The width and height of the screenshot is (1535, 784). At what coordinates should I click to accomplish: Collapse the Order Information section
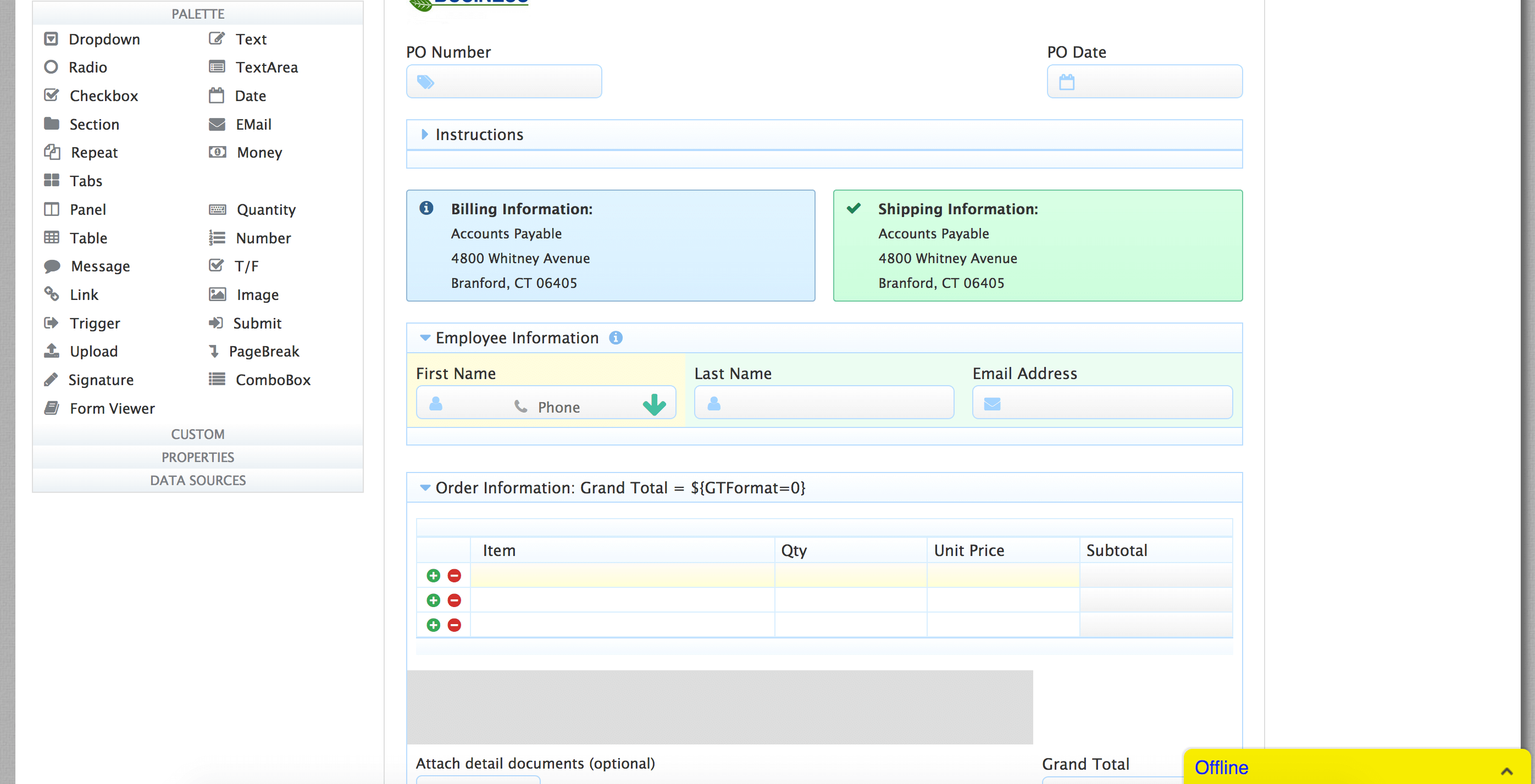pos(424,488)
